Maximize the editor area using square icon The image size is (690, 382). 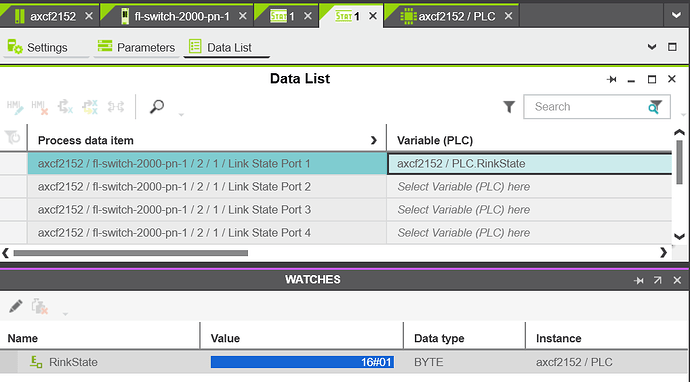pos(672,47)
